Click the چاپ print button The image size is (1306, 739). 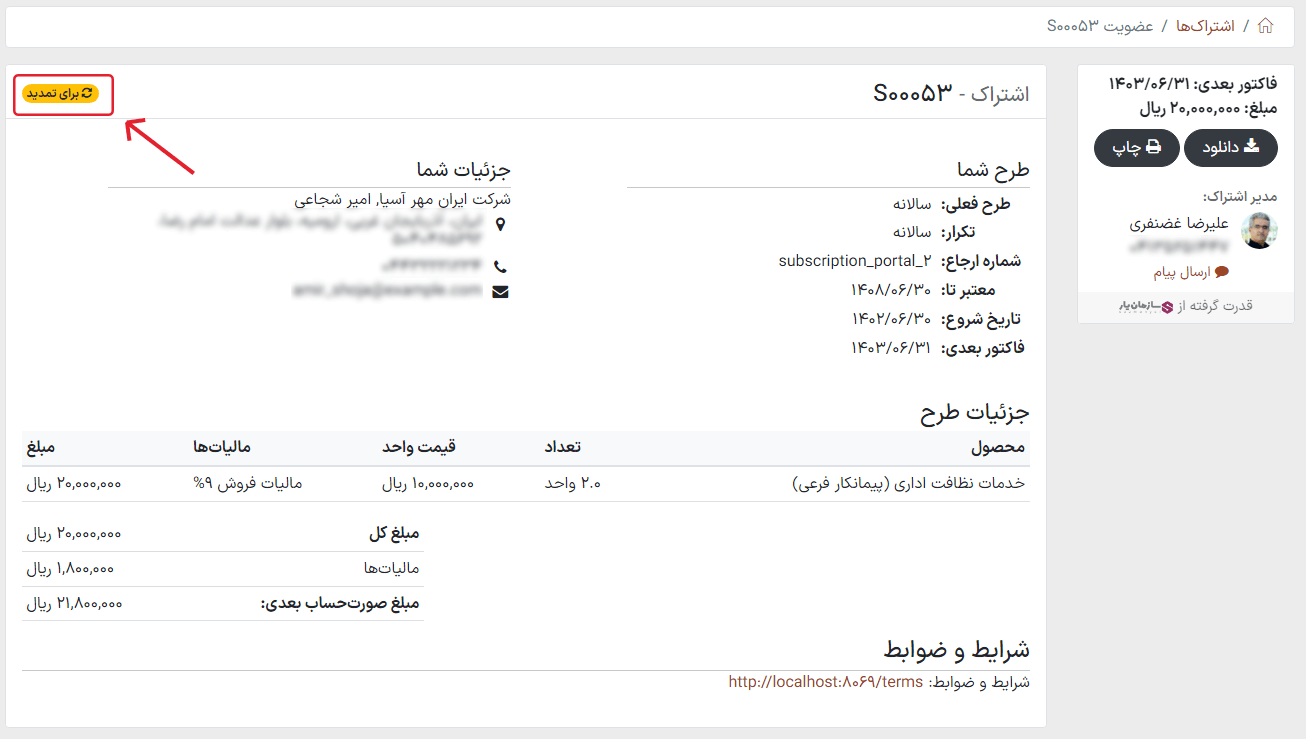pos(1136,147)
